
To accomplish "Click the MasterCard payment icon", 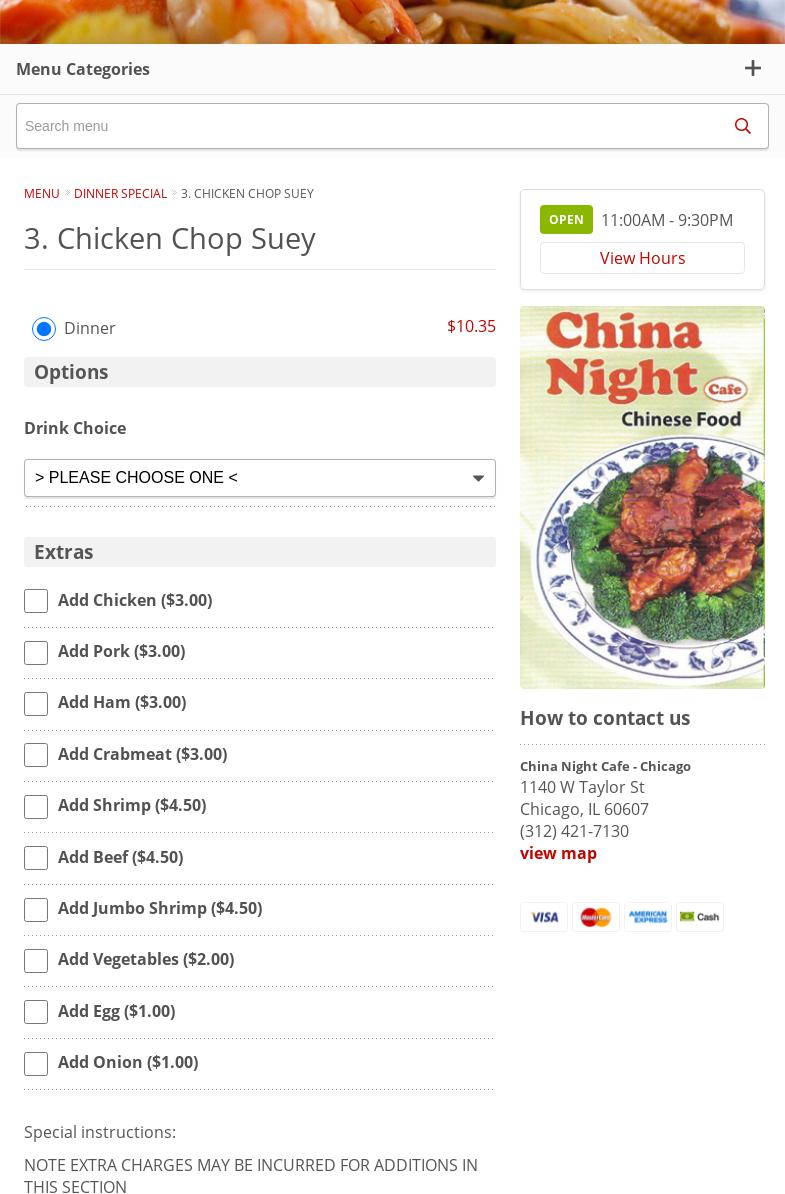I will [596, 917].
